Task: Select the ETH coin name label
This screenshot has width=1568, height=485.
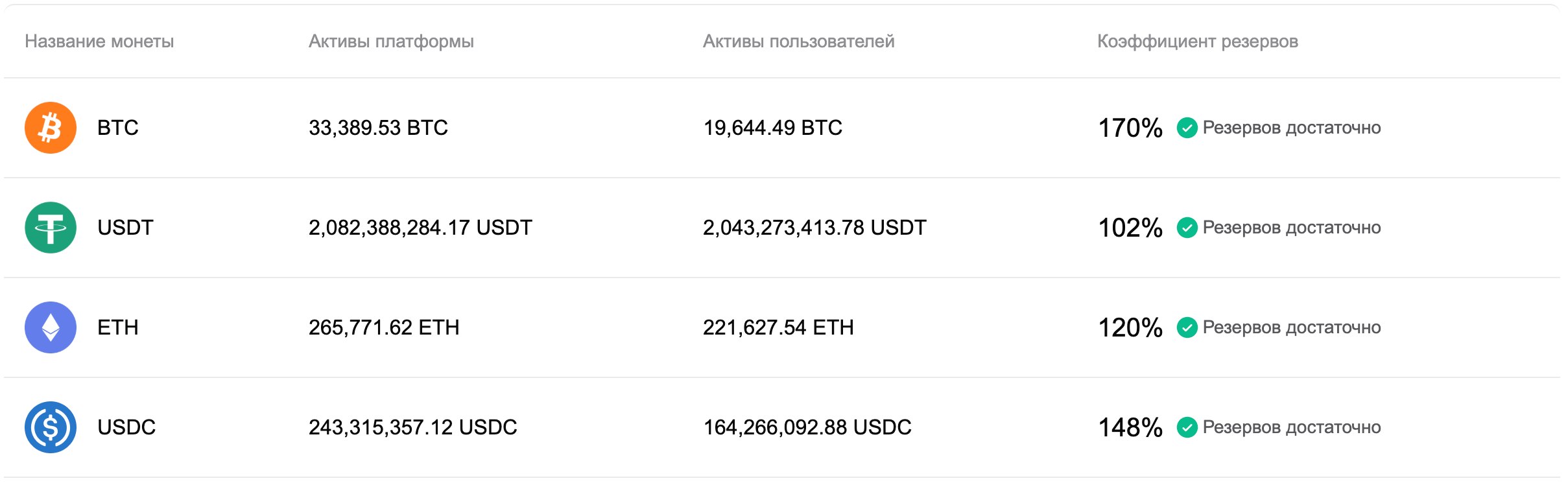Action: (118, 327)
